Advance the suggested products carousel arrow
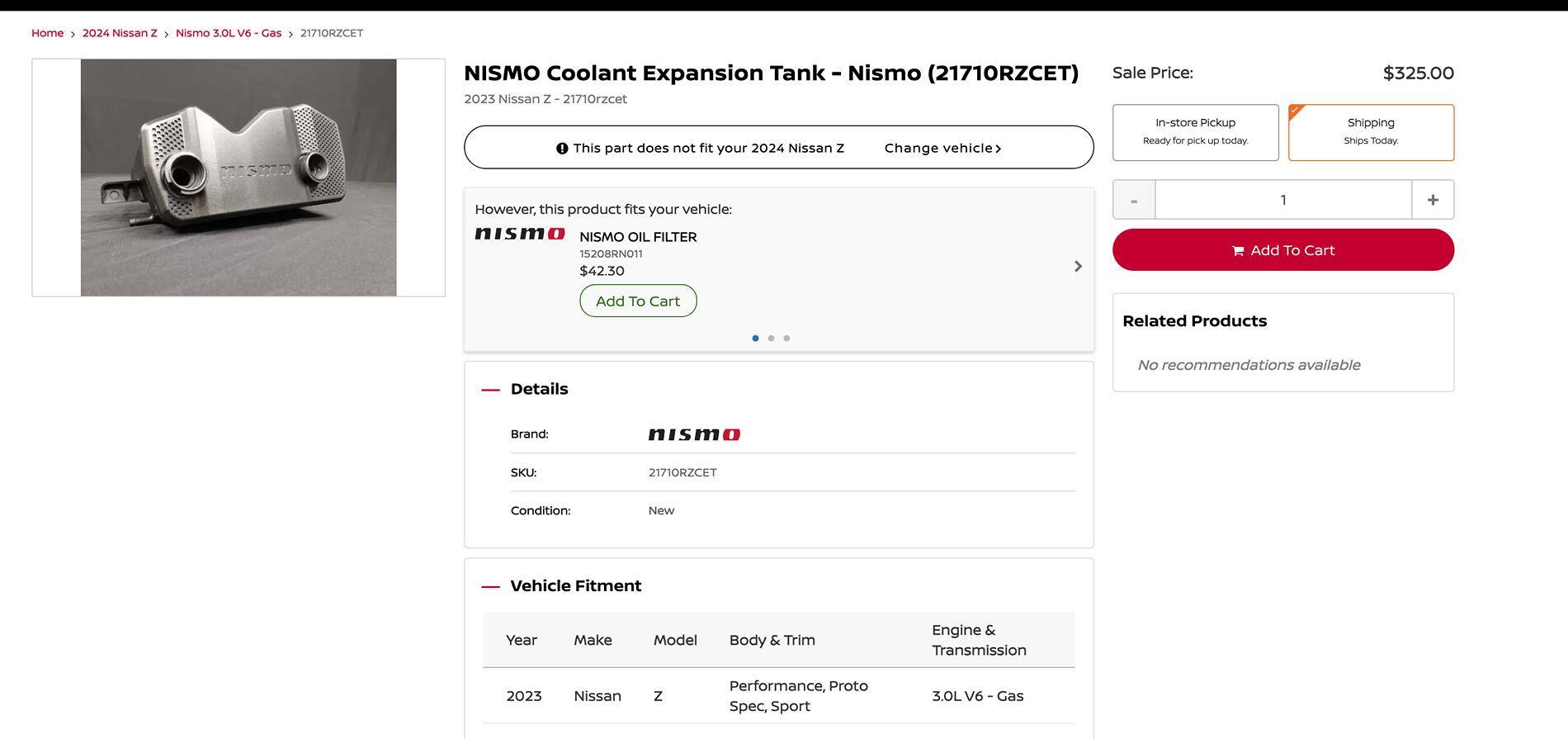This screenshot has width=1568, height=739. 1078,266
